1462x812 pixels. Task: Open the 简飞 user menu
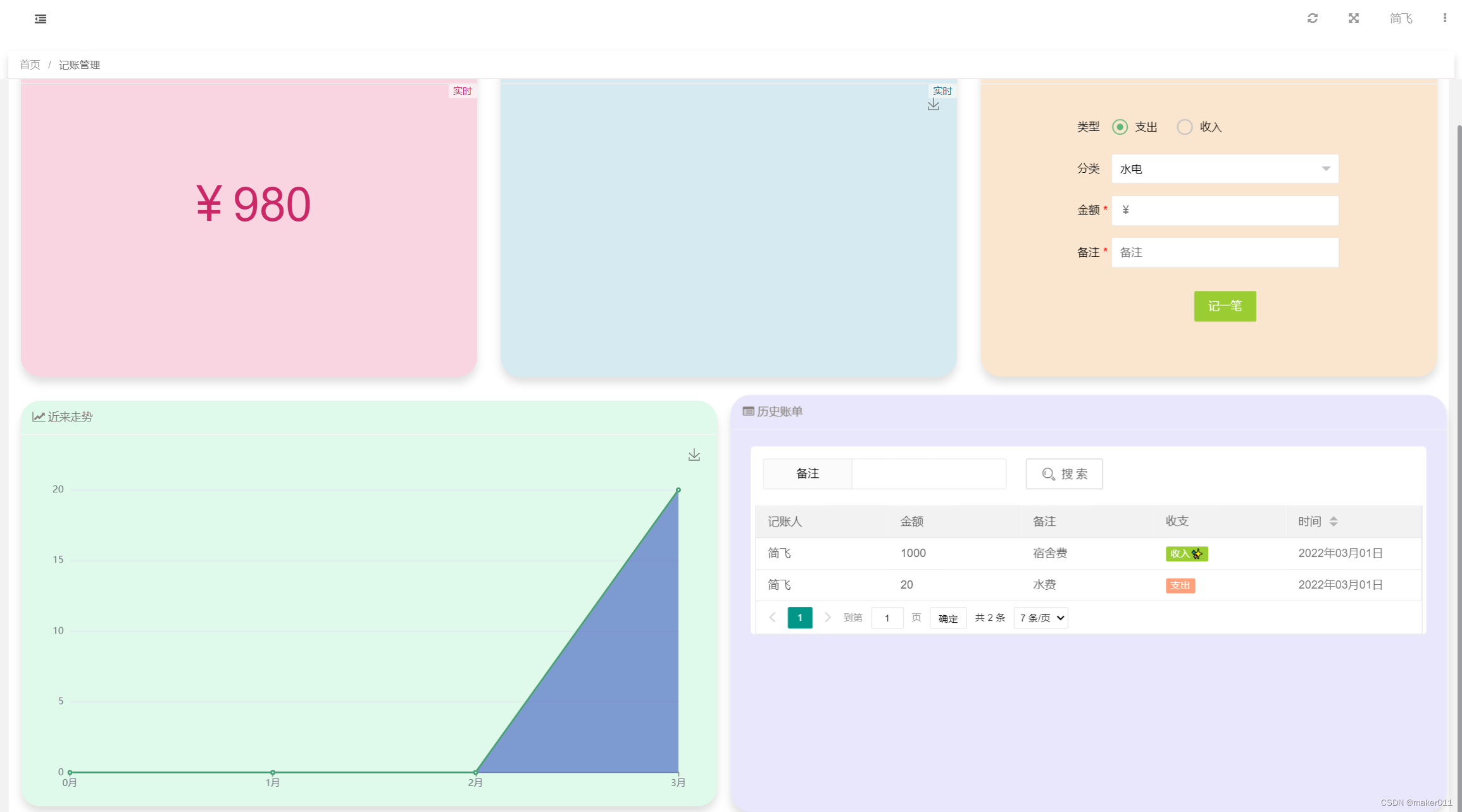pos(1401,18)
